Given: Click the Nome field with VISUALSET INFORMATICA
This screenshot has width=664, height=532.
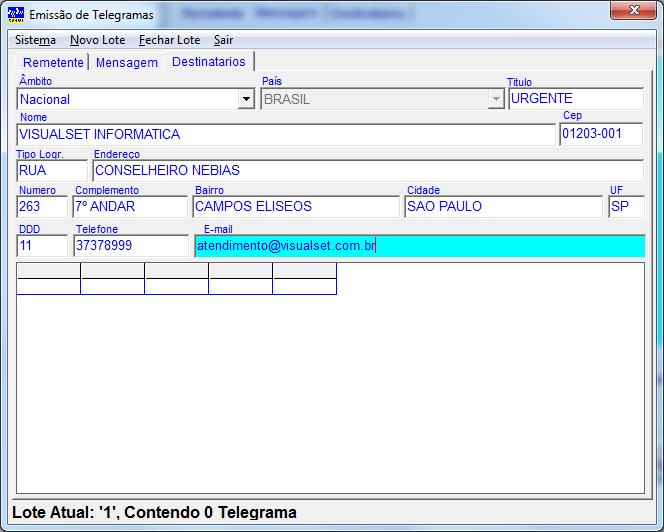Looking at the screenshot, I should click(285, 134).
